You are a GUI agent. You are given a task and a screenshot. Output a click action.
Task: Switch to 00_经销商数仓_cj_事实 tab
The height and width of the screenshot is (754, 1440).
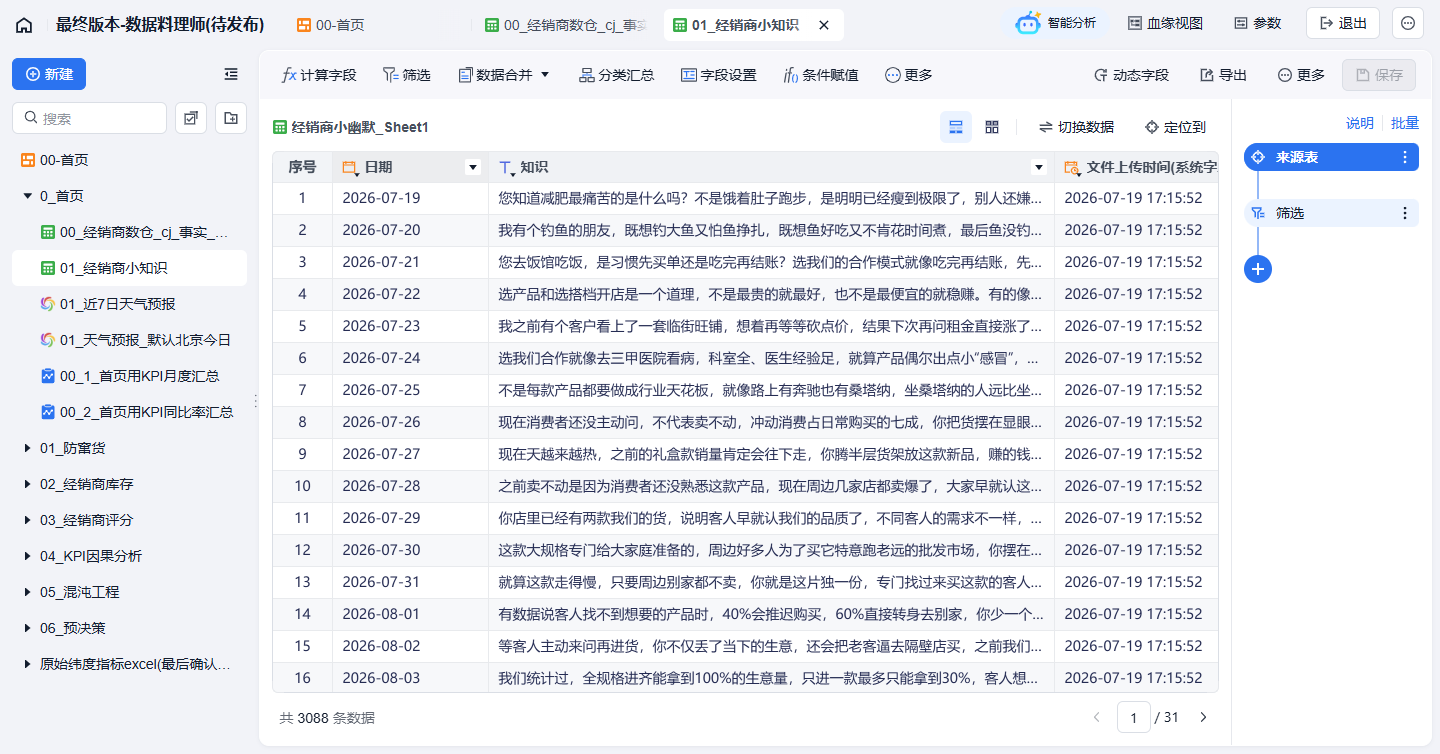pyautogui.click(x=565, y=25)
